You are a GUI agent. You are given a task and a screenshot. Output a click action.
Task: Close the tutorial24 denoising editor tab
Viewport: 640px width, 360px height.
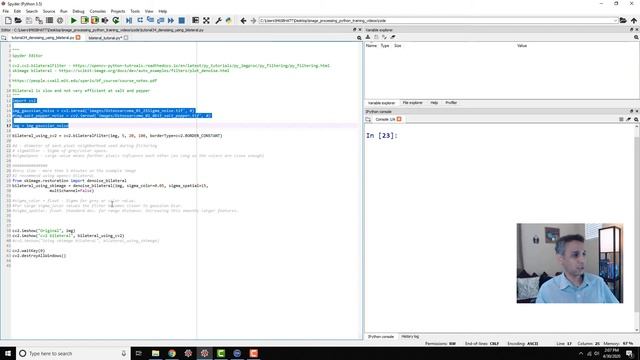click(x=78, y=38)
